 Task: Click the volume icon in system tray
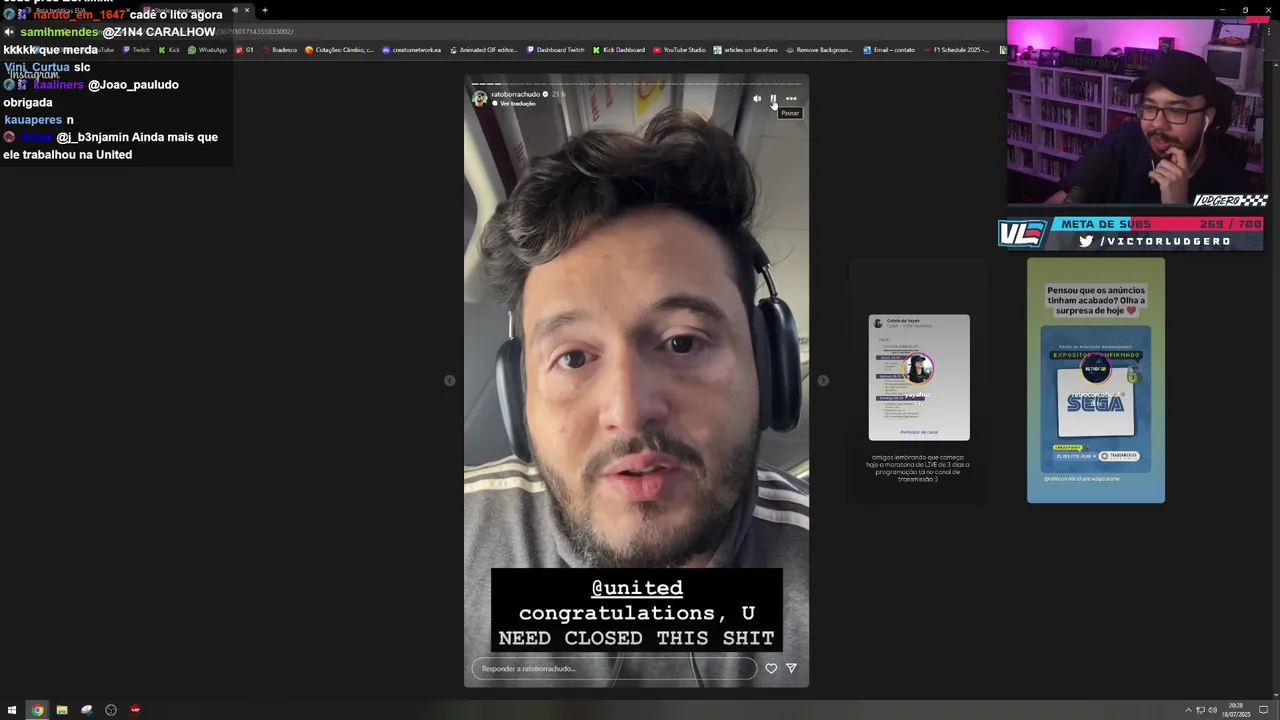(x=1212, y=710)
